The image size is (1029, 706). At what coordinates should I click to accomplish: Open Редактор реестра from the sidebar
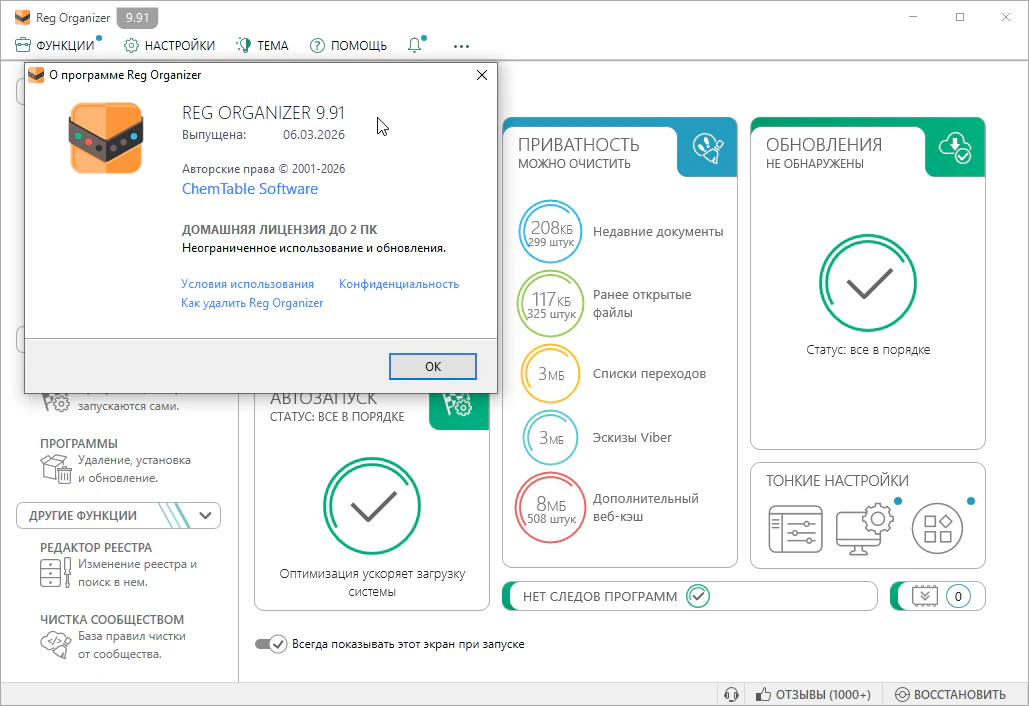pyautogui.click(x=96, y=547)
